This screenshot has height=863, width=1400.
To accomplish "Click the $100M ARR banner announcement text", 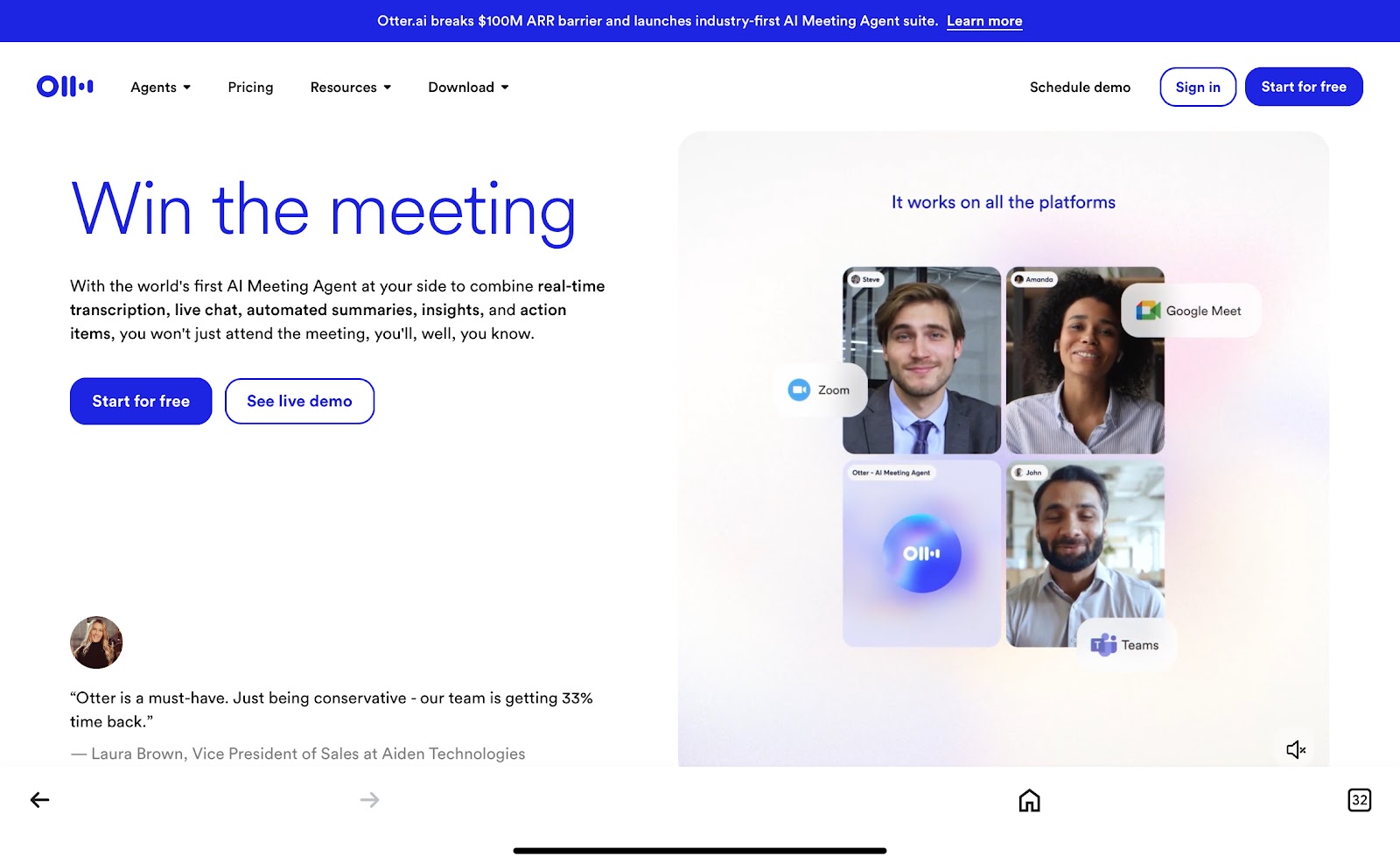I will click(x=657, y=21).
